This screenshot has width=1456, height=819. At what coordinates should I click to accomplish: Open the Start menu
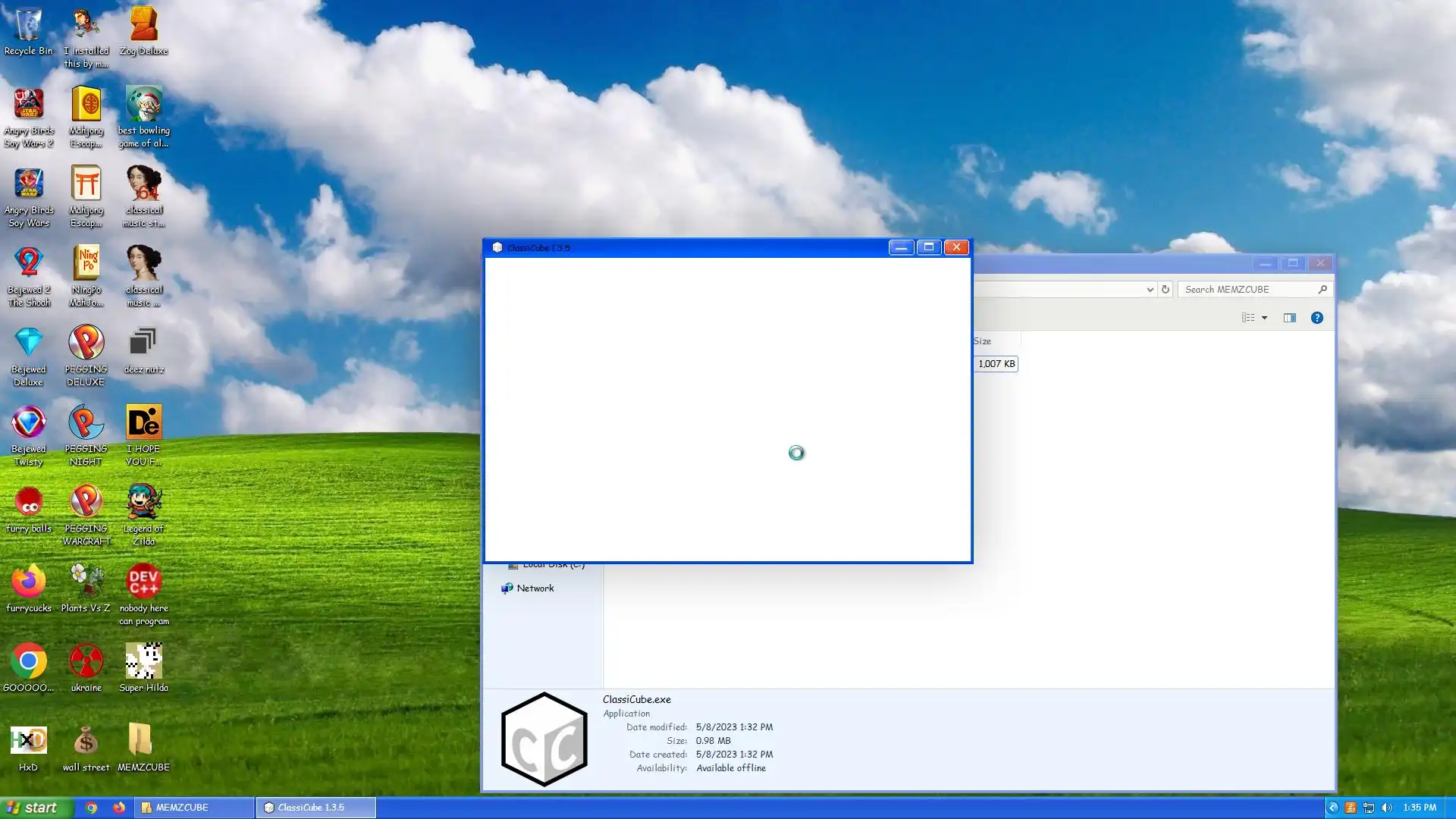(x=36, y=808)
